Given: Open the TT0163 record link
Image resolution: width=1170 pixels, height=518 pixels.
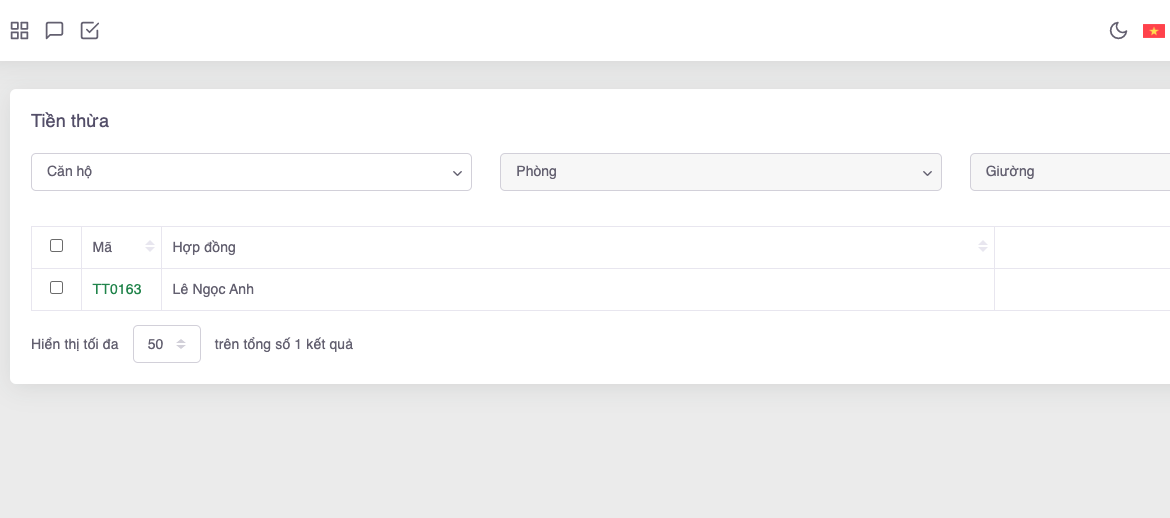Looking at the screenshot, I should [117, 289].
